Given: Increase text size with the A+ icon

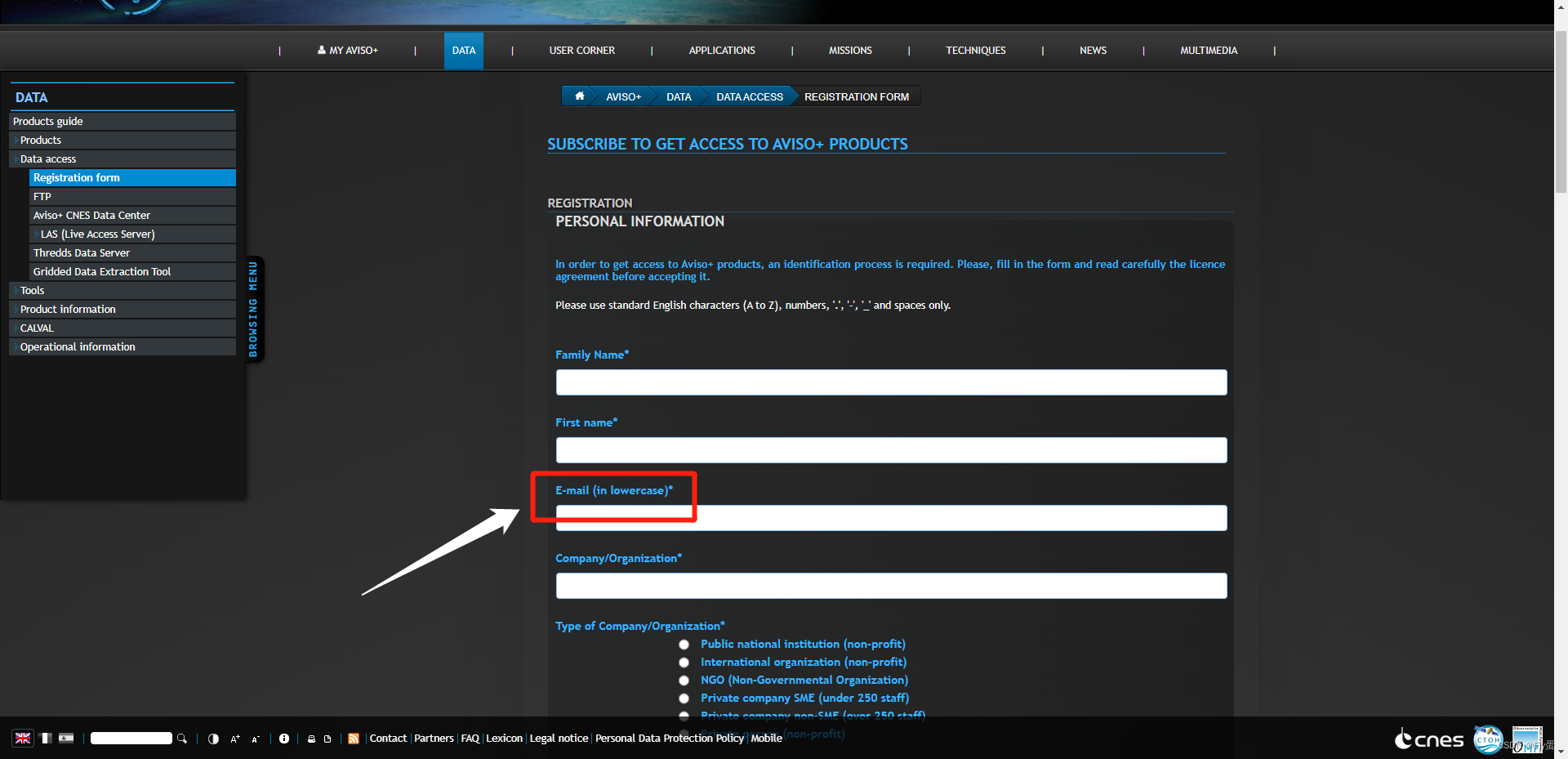Looking at the screenshot, I should coord(235,739).
